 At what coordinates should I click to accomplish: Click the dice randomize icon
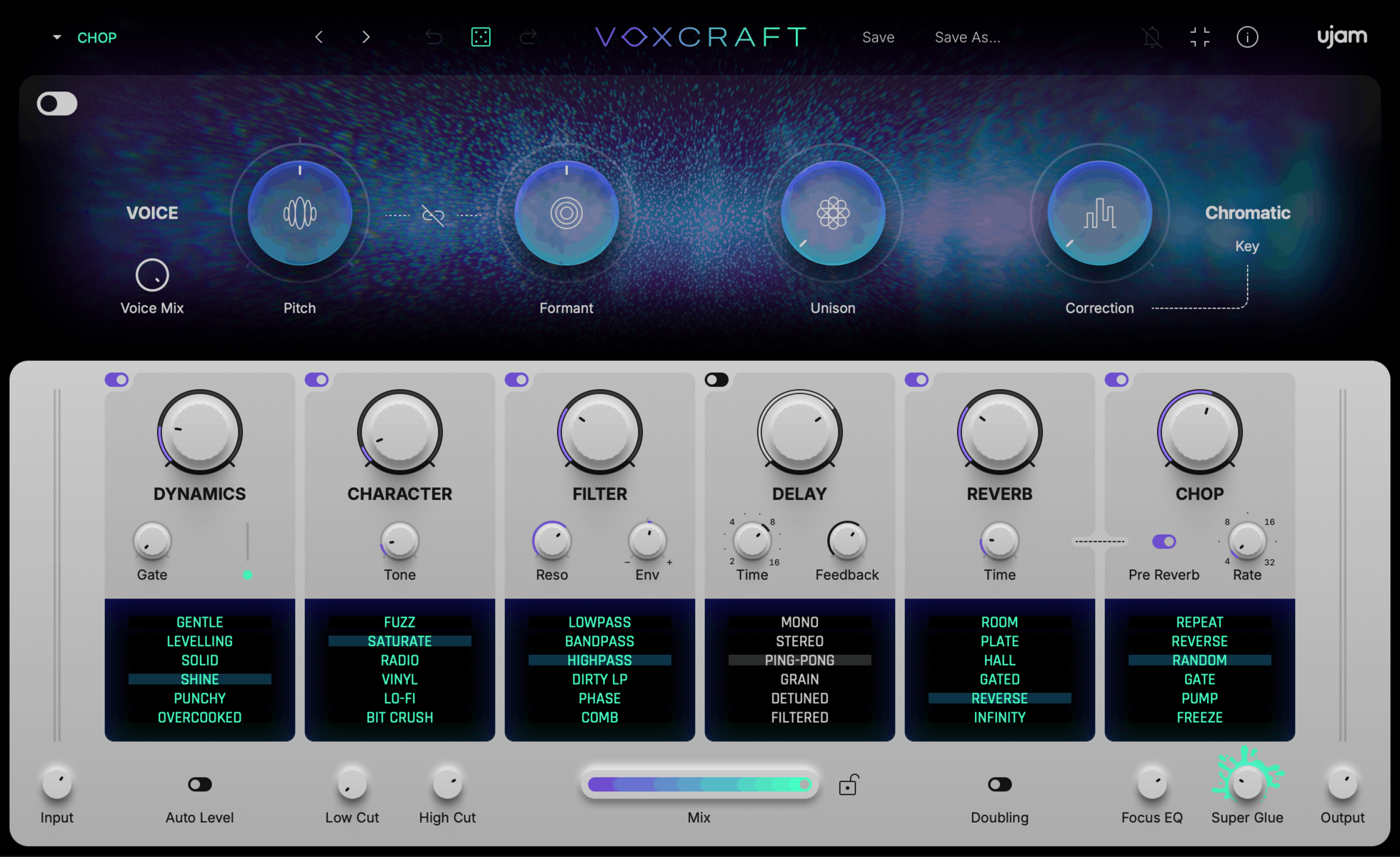[481, 36]
